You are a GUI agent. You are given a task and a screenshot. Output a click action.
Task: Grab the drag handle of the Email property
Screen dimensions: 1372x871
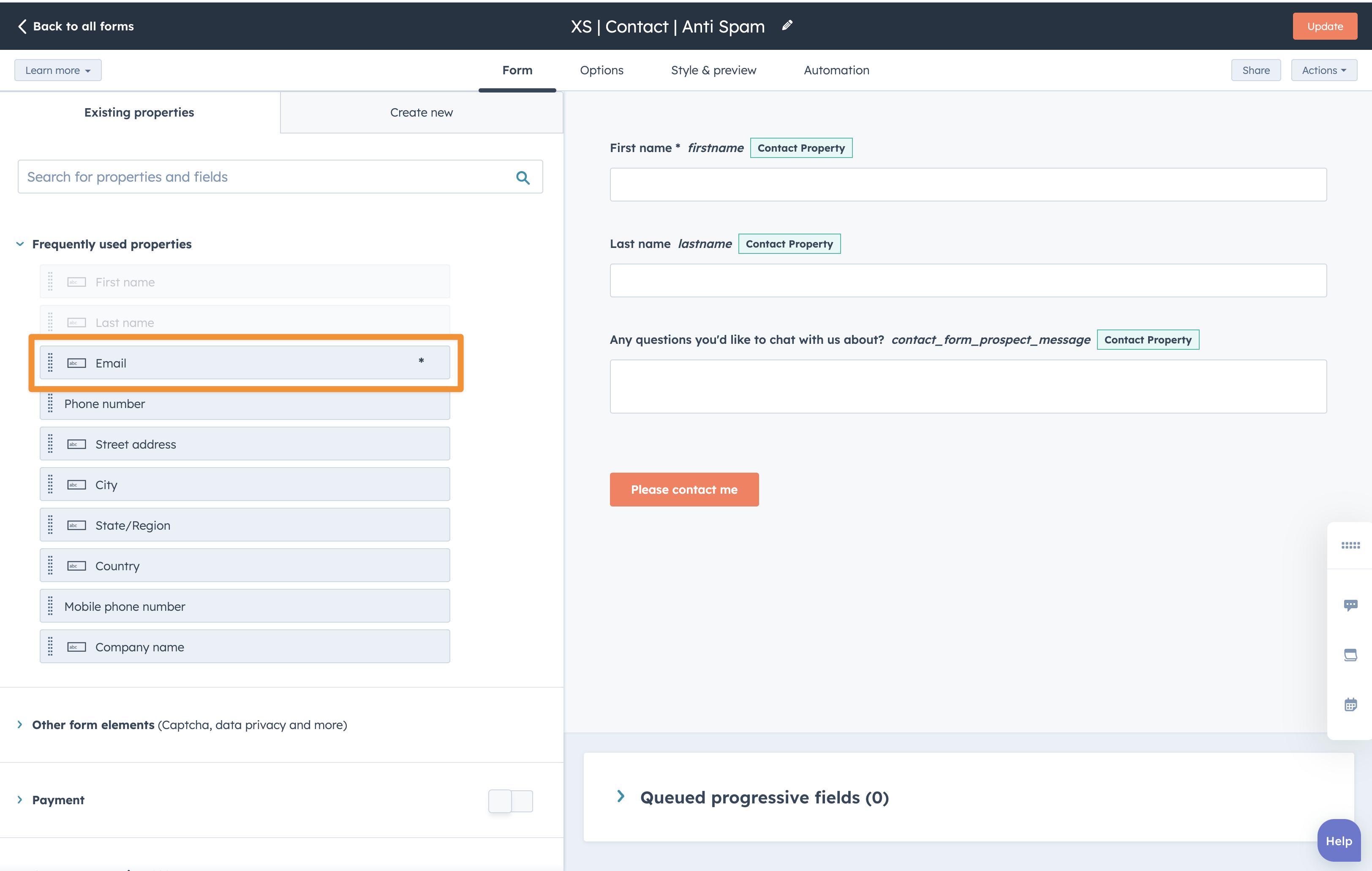click(50, 363)
